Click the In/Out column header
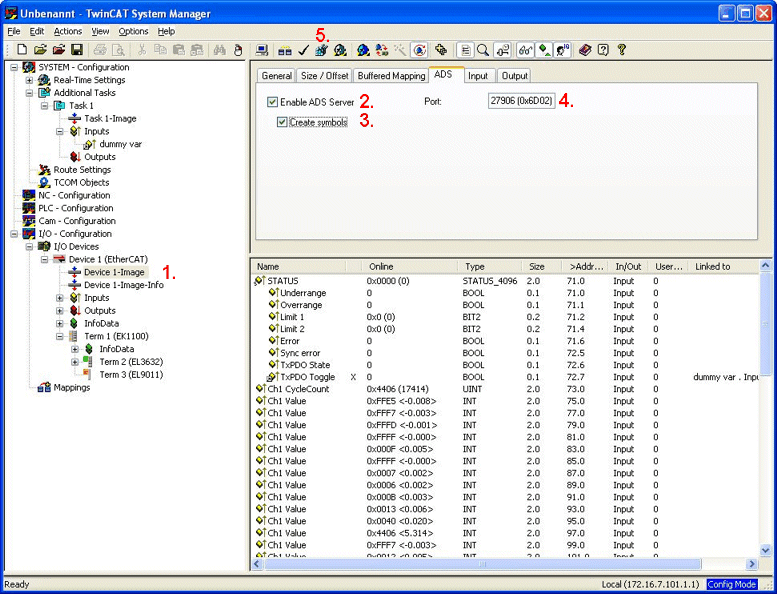This screenshot has width=777, height=594. click(628, 267)
